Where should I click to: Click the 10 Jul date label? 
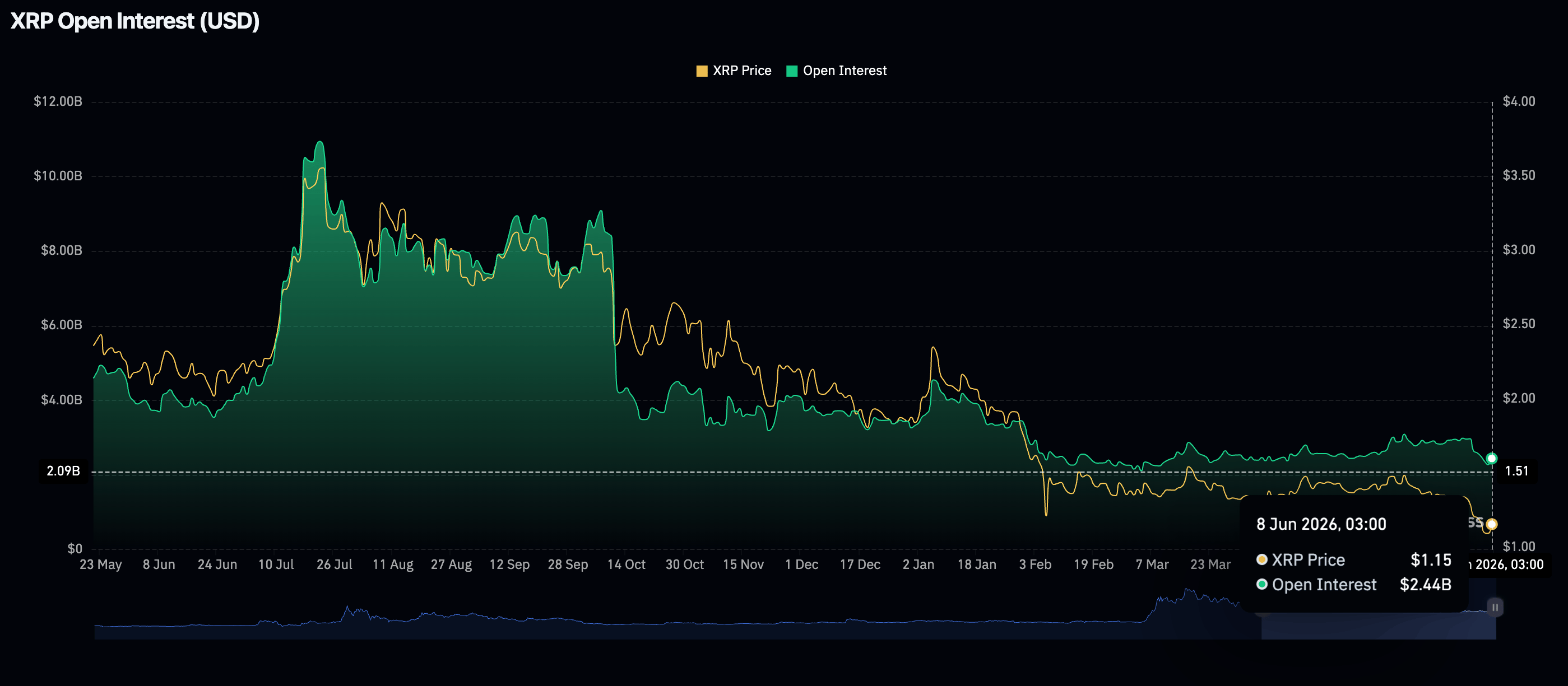click(276, 565)
